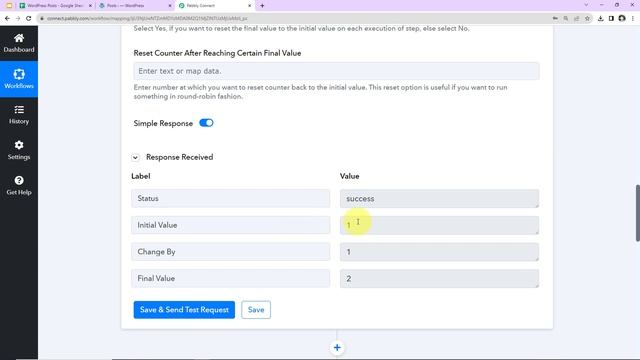Click the Final Value label field
The height and width of the screenshot is (360, 640).
pos(231,278)
